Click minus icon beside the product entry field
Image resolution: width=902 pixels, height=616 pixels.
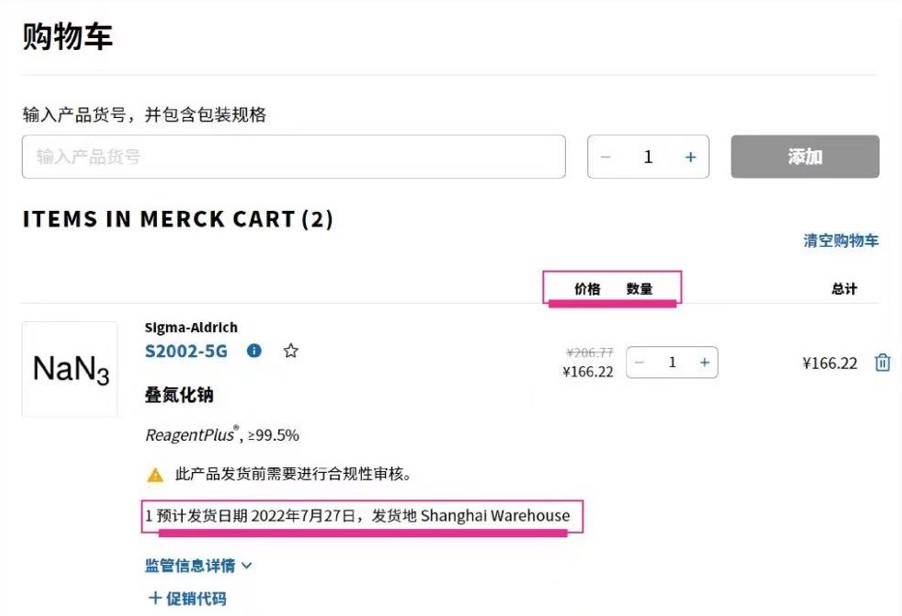[x=606, y=156]
